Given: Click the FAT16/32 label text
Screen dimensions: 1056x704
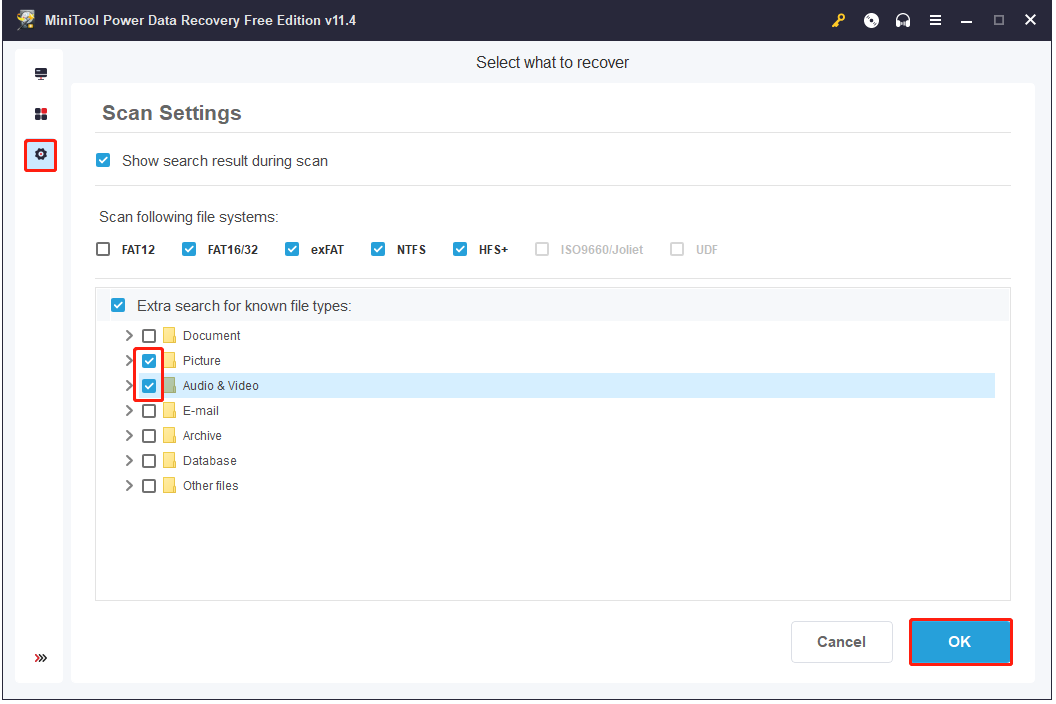Looking at the screenshot, I should (x=232, y=249).
